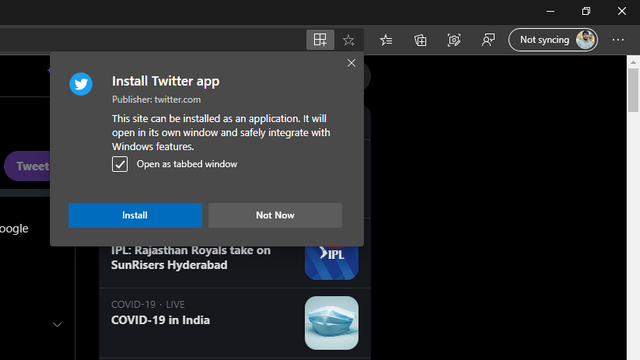
Task: Click the Twitter bird logo in dialog
Action: tap(81, 84)
